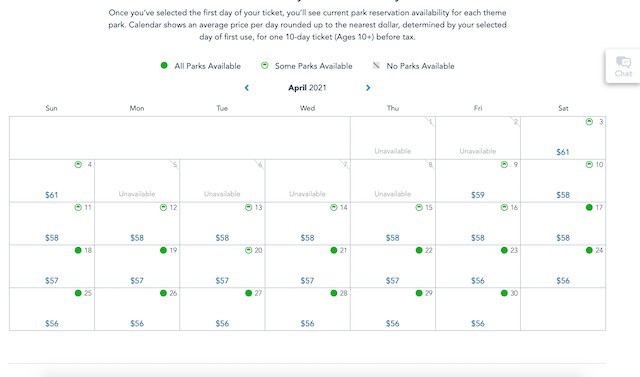Click the green dot on April 30
This screenshot has height=377, width=640.
pyautogui.click(x=504, y=293)
